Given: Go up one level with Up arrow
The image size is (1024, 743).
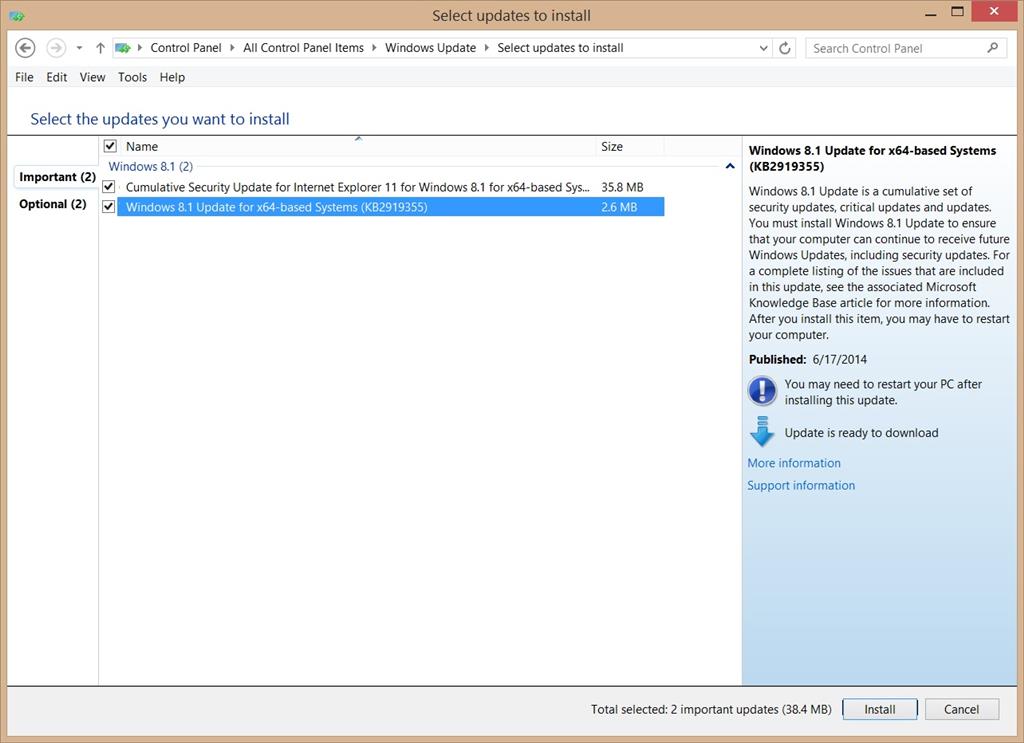Looking at the screenshot, I should pos(100,48).
